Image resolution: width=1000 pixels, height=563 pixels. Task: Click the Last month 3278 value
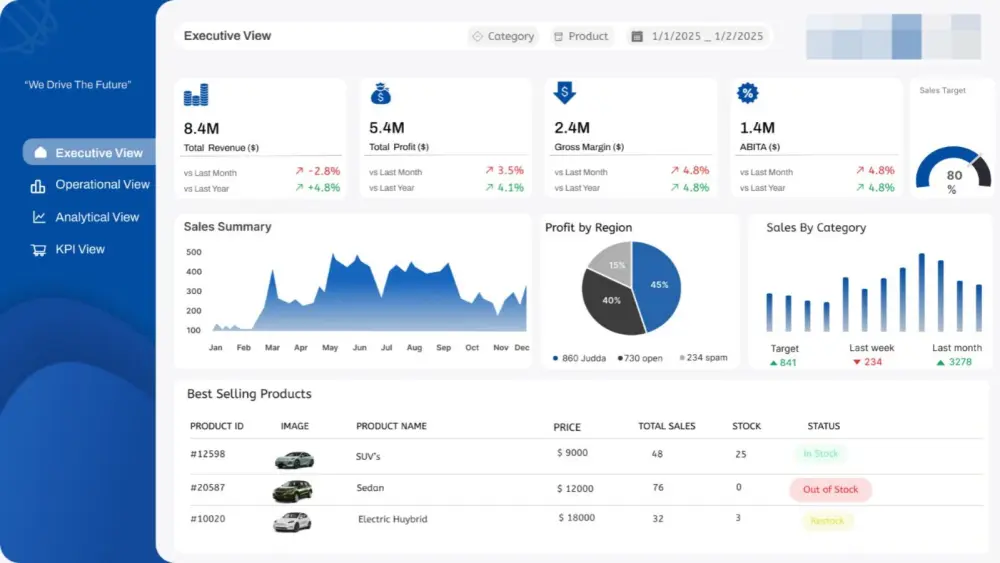tap(954, 362)
